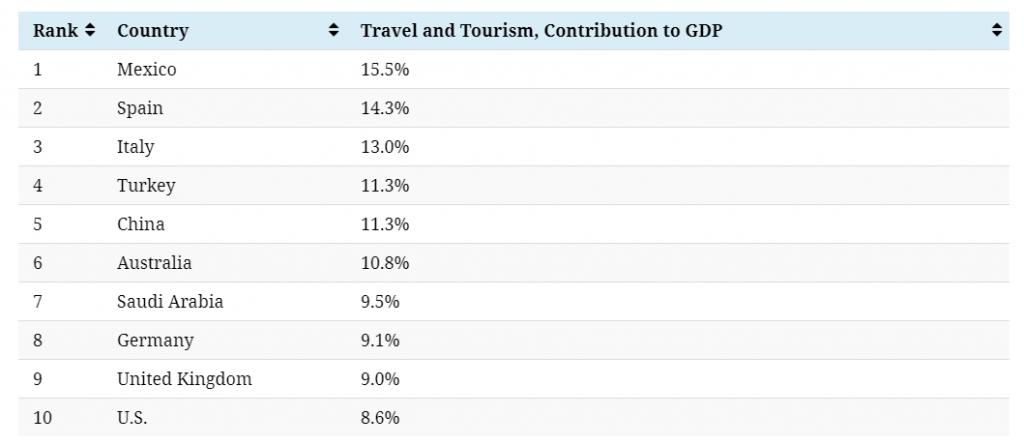Select the U.S. country cell
The height and width of the screenshot is (446, 1024).
133,417
